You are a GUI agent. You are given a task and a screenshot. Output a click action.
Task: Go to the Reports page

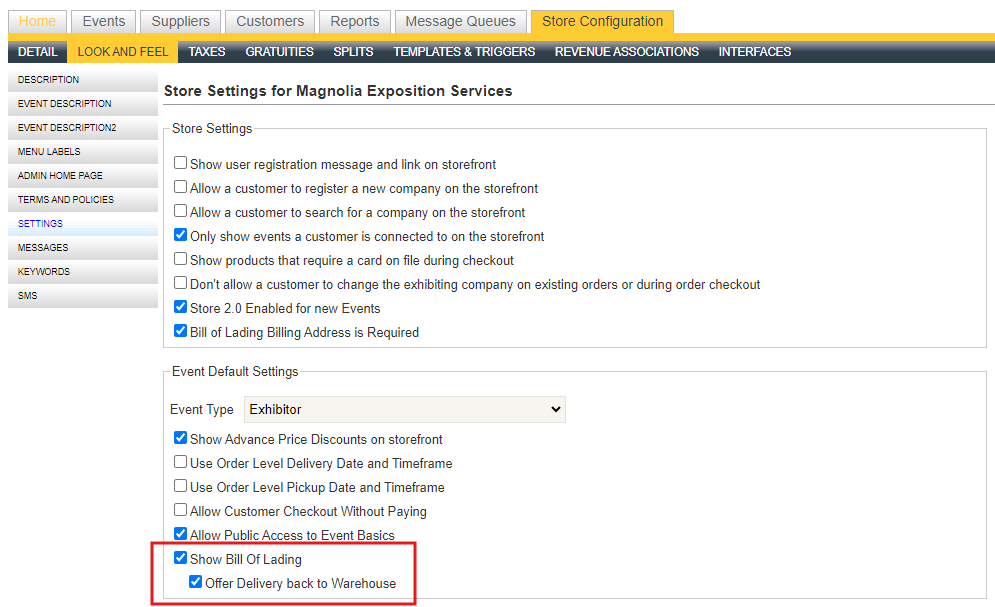tap(353, 21)
